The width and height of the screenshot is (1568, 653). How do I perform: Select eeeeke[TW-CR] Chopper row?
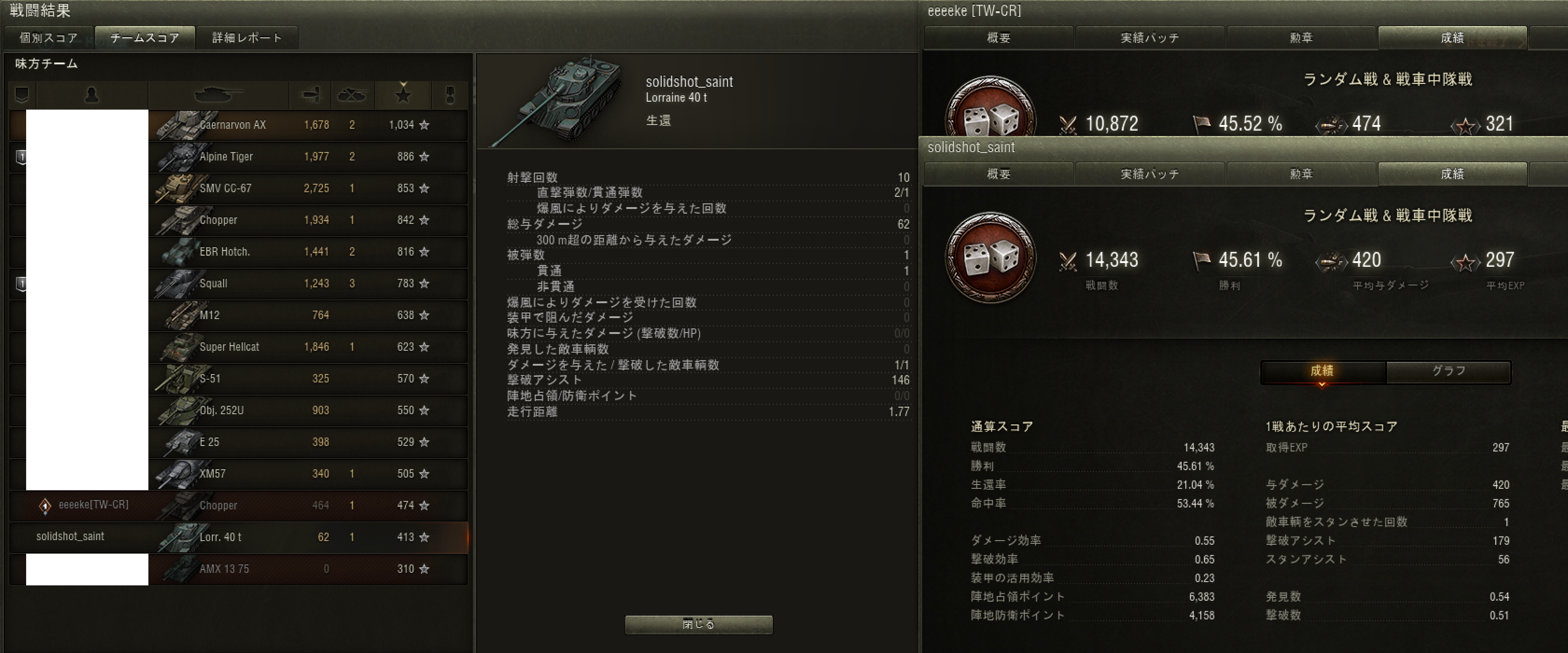pyautogui.click(x=238, y=505)
